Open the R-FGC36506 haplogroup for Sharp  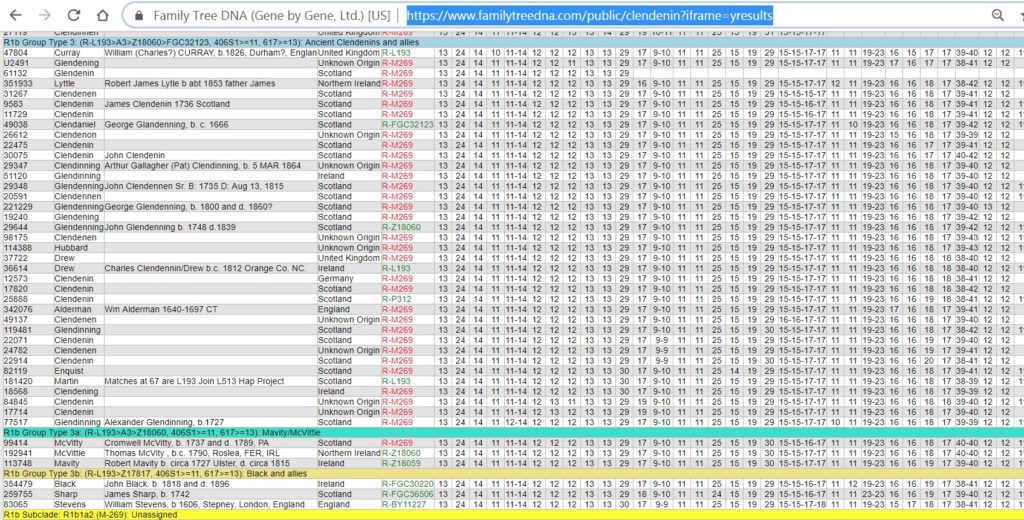[x=408, y=495]
